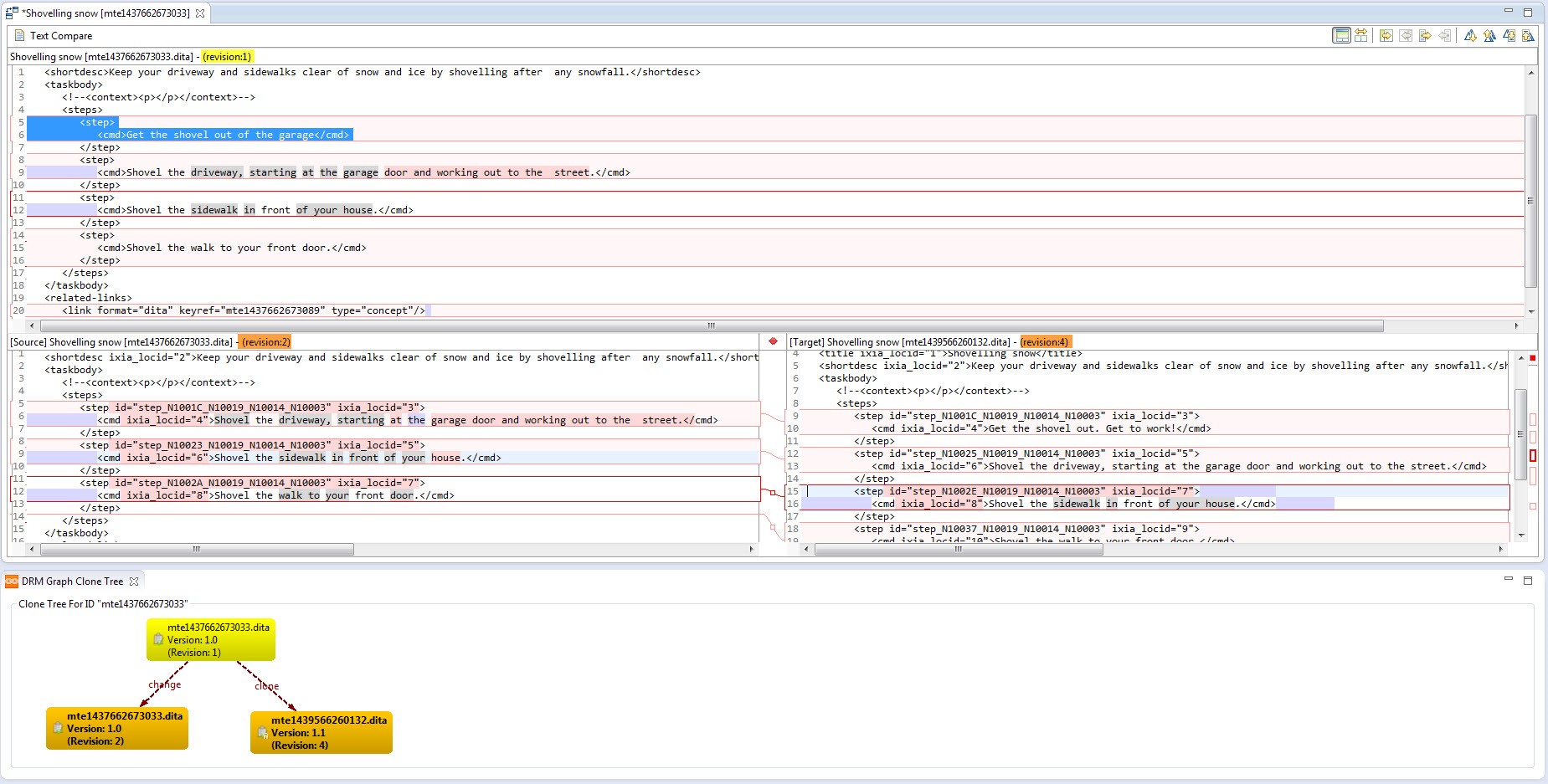
Task: Click the 'clone' edge label in clone tree
Action: 267,686
